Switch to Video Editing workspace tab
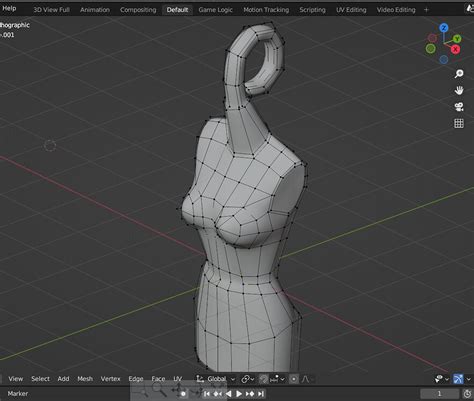 [396, 10]
